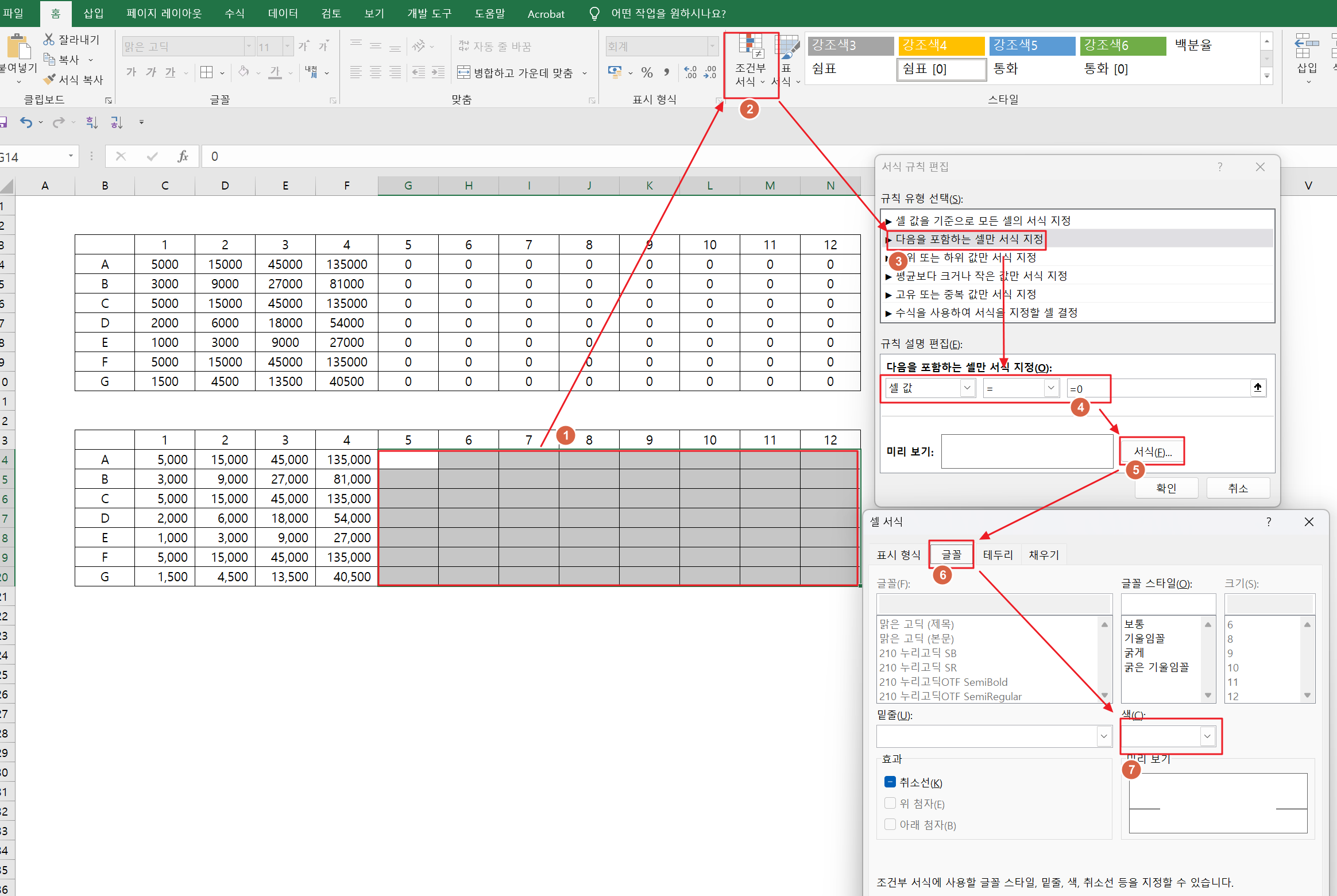
Task: Click the Merge and Center (병합하고 가운데 맞춤) icon
Action: pos(463,72)
